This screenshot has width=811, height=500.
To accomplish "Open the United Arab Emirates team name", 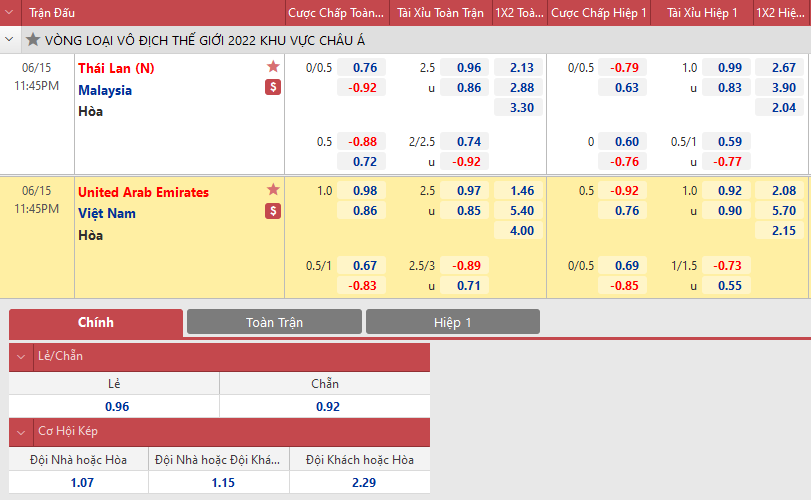I will 143,192.
